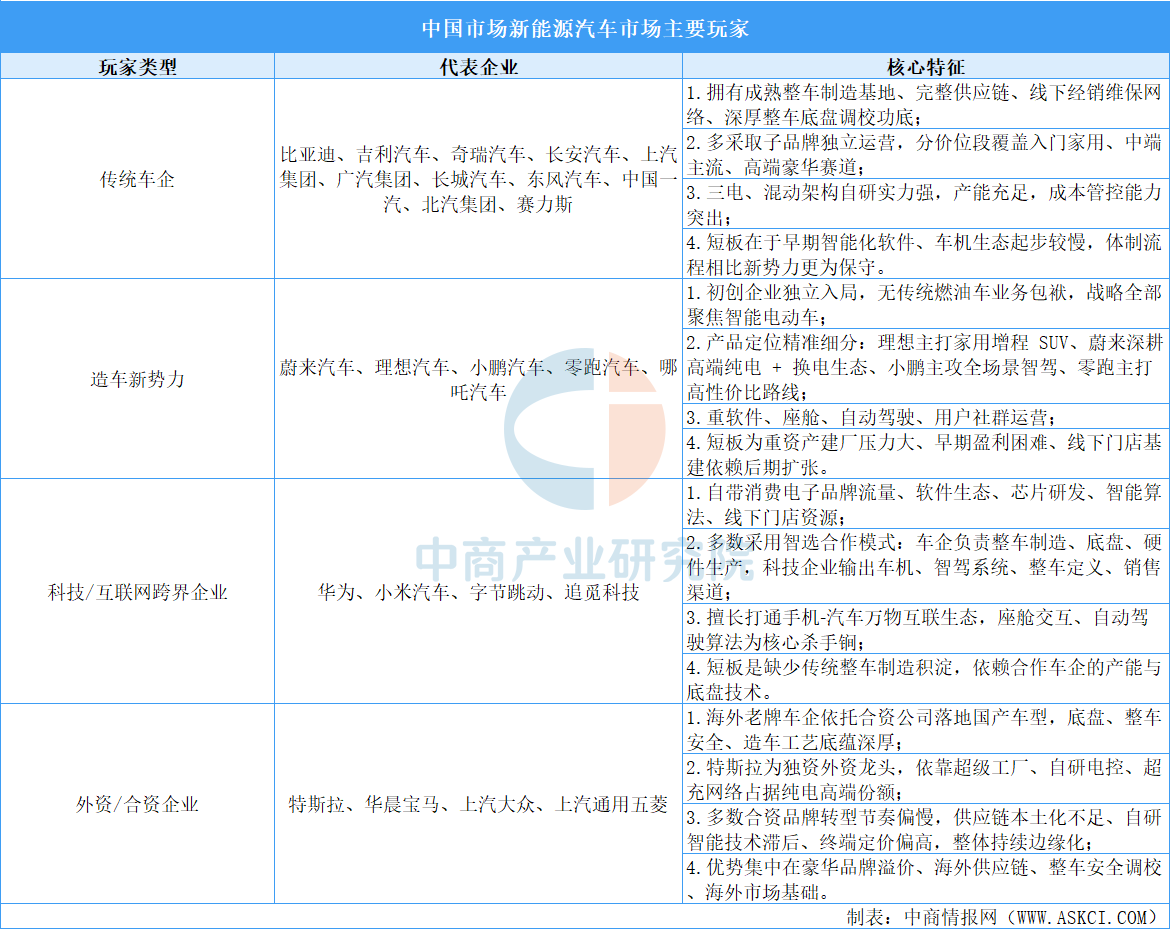
Task: Select the cell listing 特斯拉、华晨宝马
Action: (x=478, y=804)
